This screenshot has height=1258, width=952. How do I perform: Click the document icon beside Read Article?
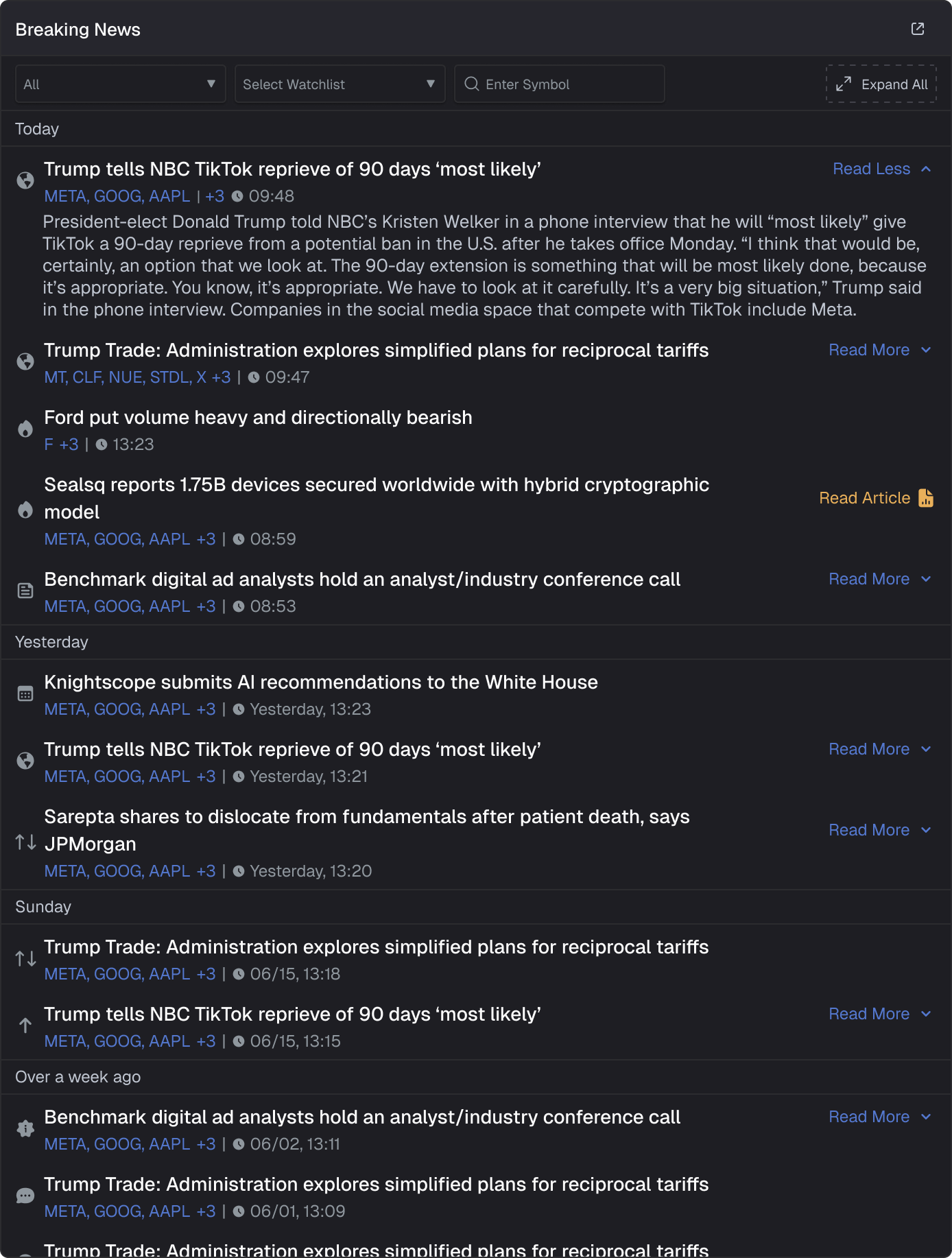tap(926, 498)
